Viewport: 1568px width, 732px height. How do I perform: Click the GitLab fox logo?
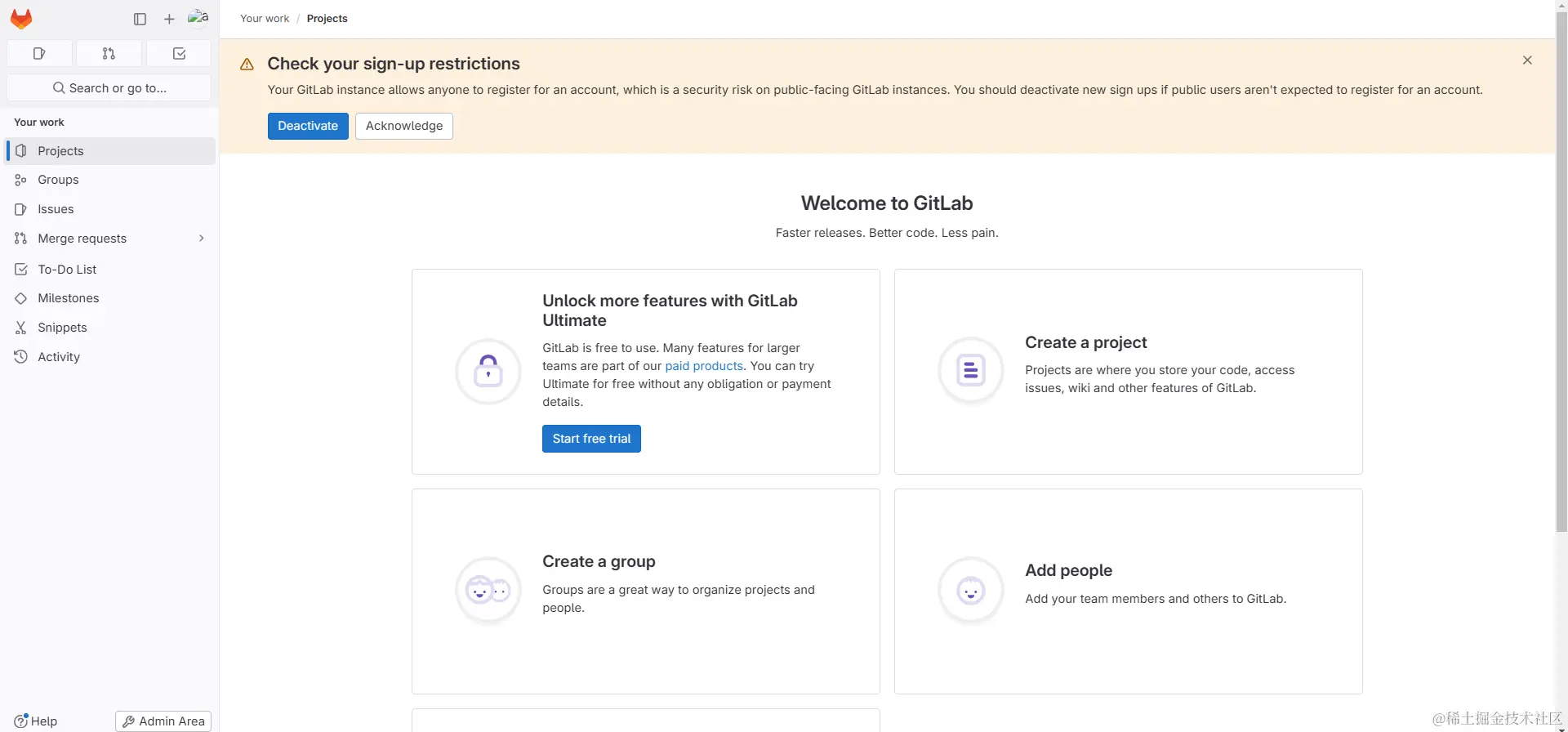pyautogui.click(x=21, y=19)
